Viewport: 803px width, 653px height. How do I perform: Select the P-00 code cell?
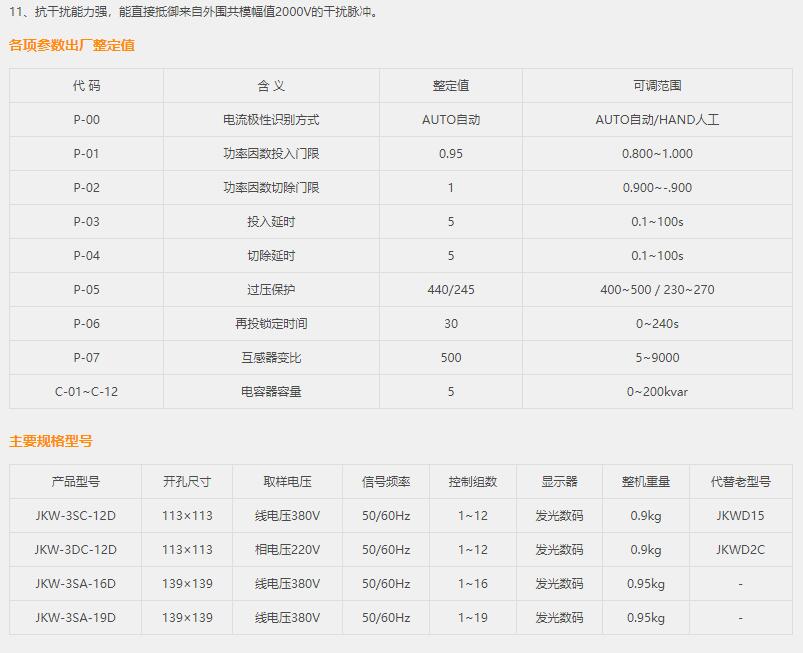[87, 119]
